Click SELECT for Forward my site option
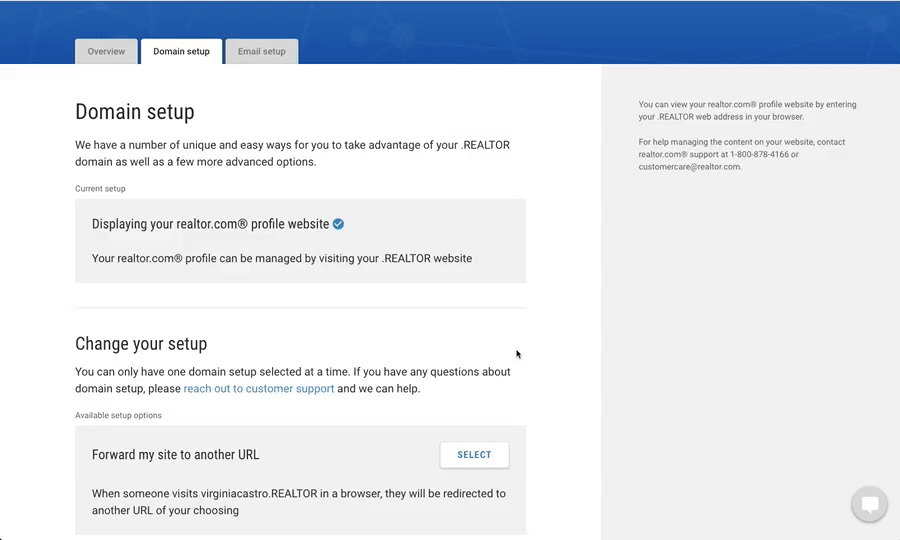Screen dimensions: 900x540 (474, 454)
